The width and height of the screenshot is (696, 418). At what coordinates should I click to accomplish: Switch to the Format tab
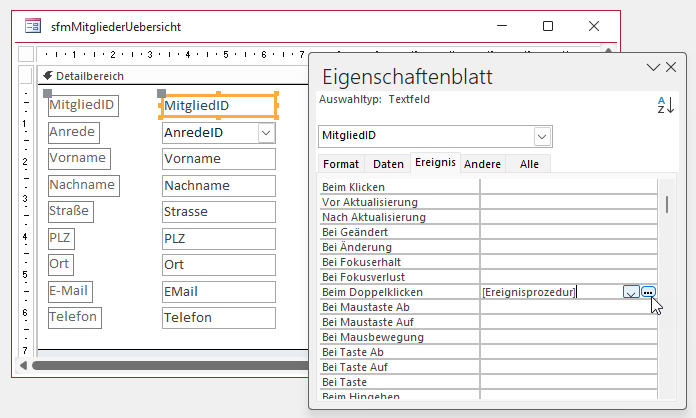tap(341, 164)
